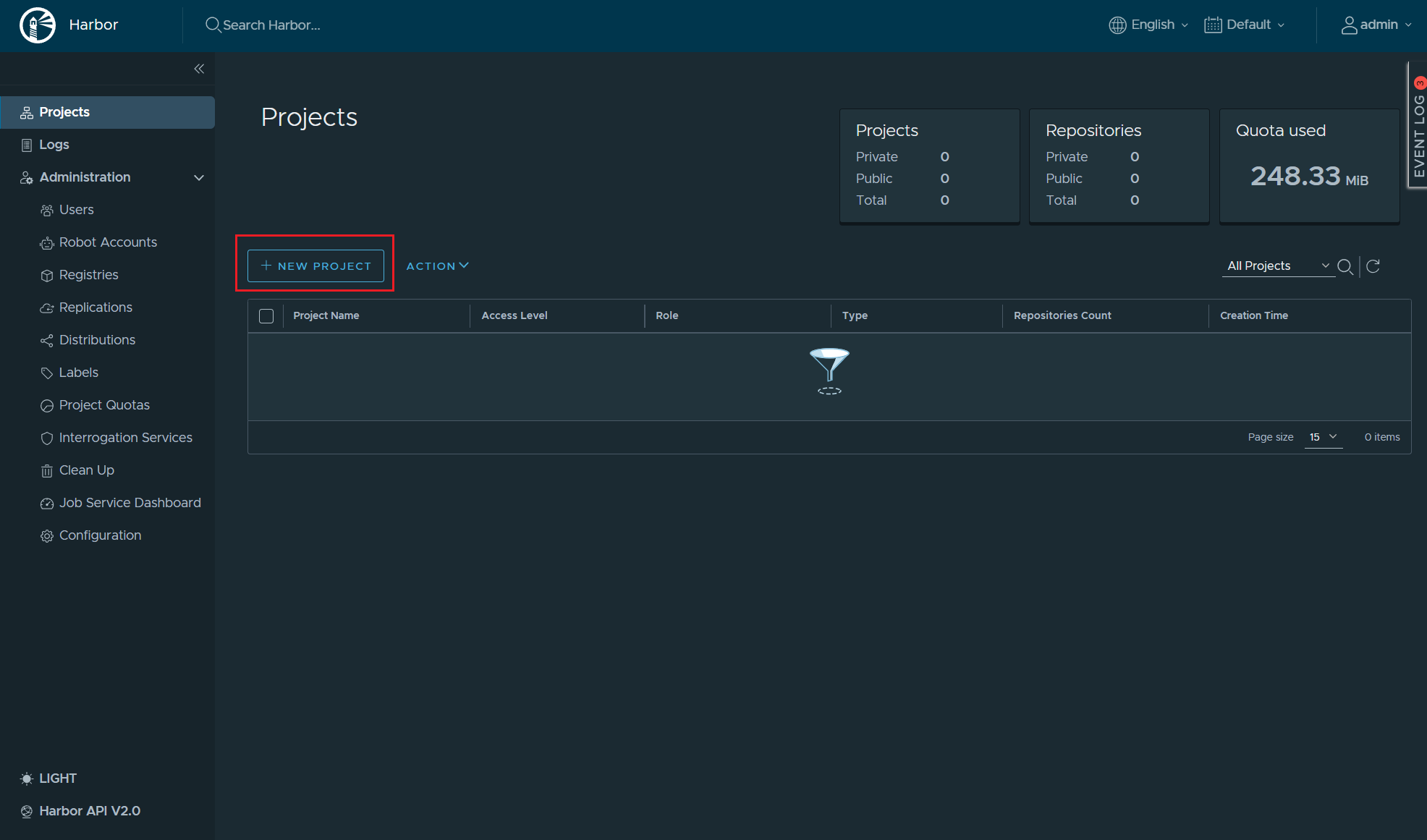Collapse the sidebar with the double-chevron icon
Viewport: 1427px width, 840px height.
click(x=199, y=69)
